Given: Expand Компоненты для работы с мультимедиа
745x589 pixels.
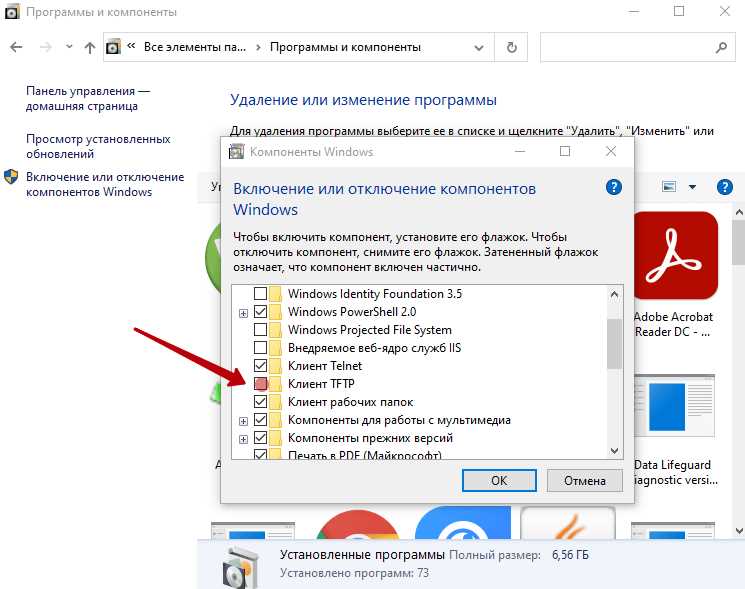Looking at the screenshot, I should point(243,421).
